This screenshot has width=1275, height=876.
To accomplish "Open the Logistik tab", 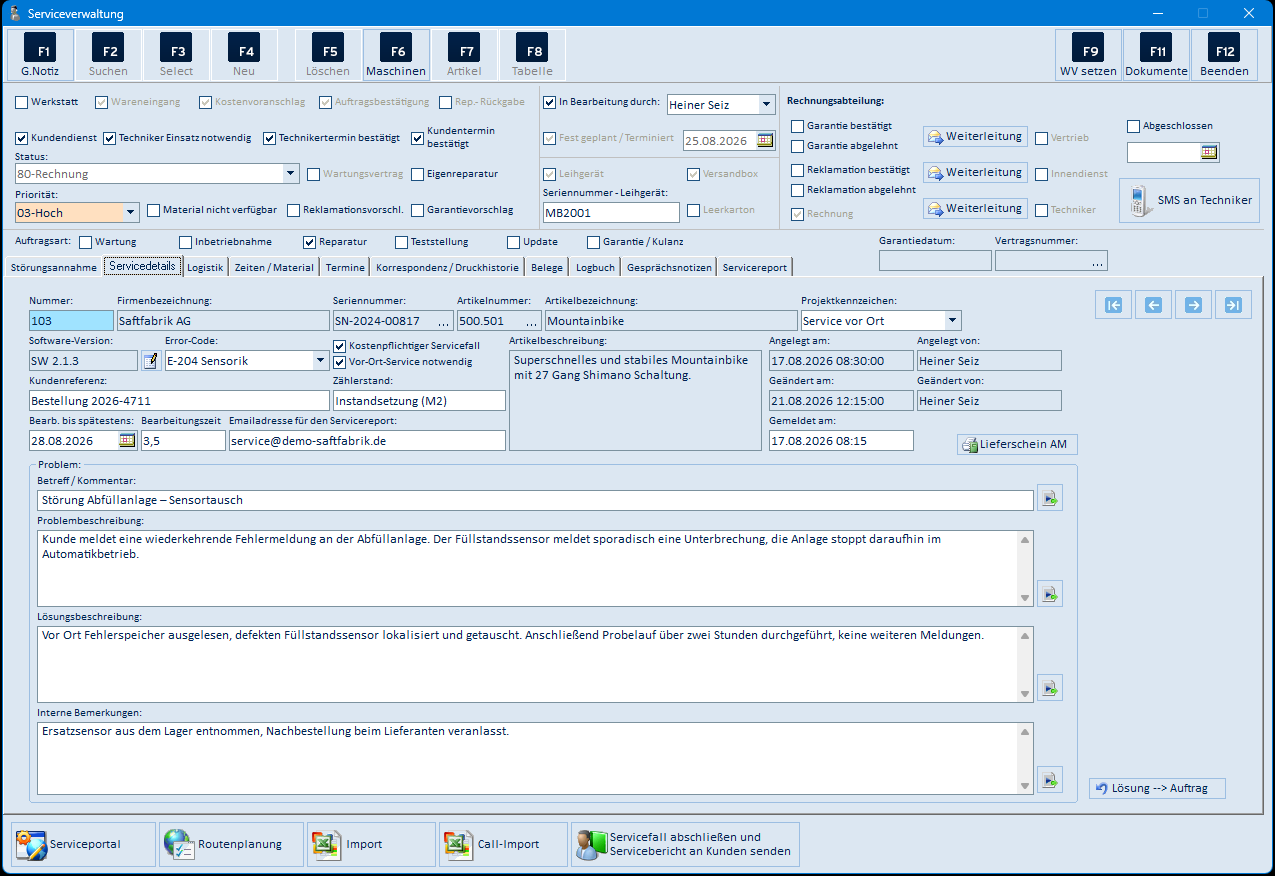I will pyautogui.click(x=205, y=267).
